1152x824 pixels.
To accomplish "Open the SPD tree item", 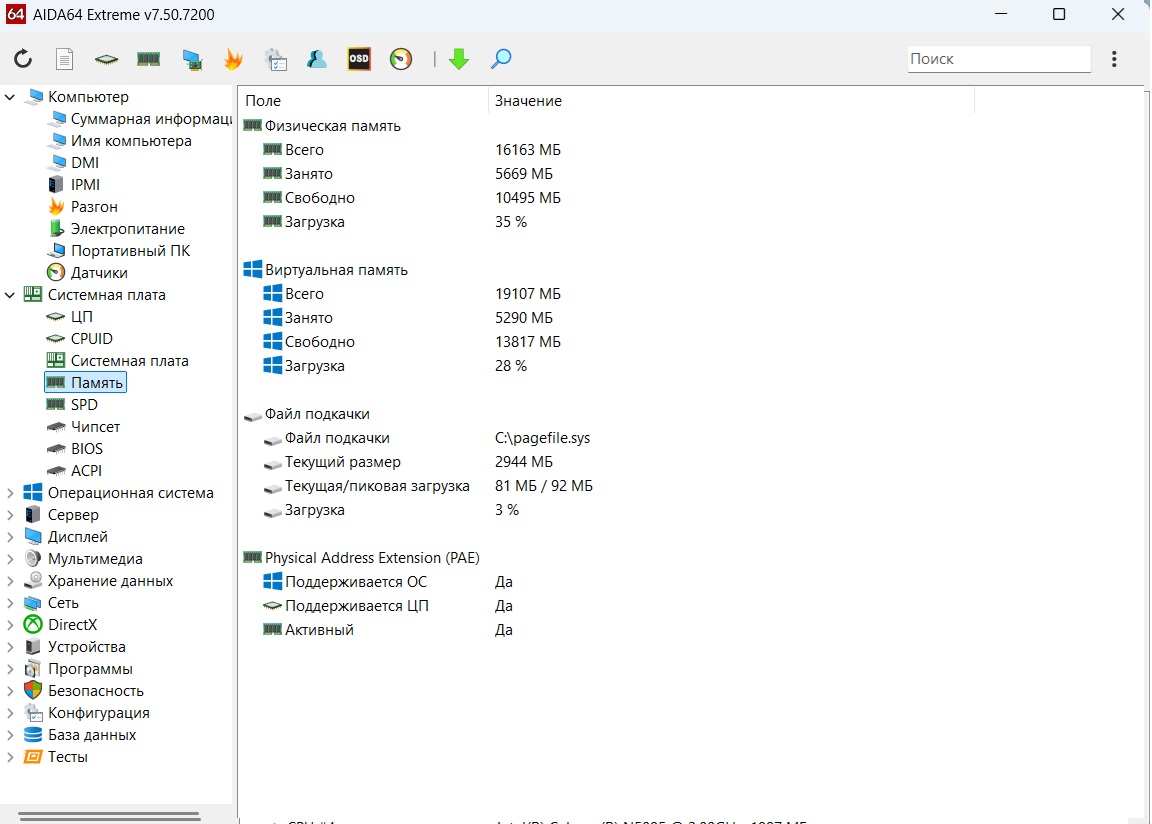I will [72, 405].
